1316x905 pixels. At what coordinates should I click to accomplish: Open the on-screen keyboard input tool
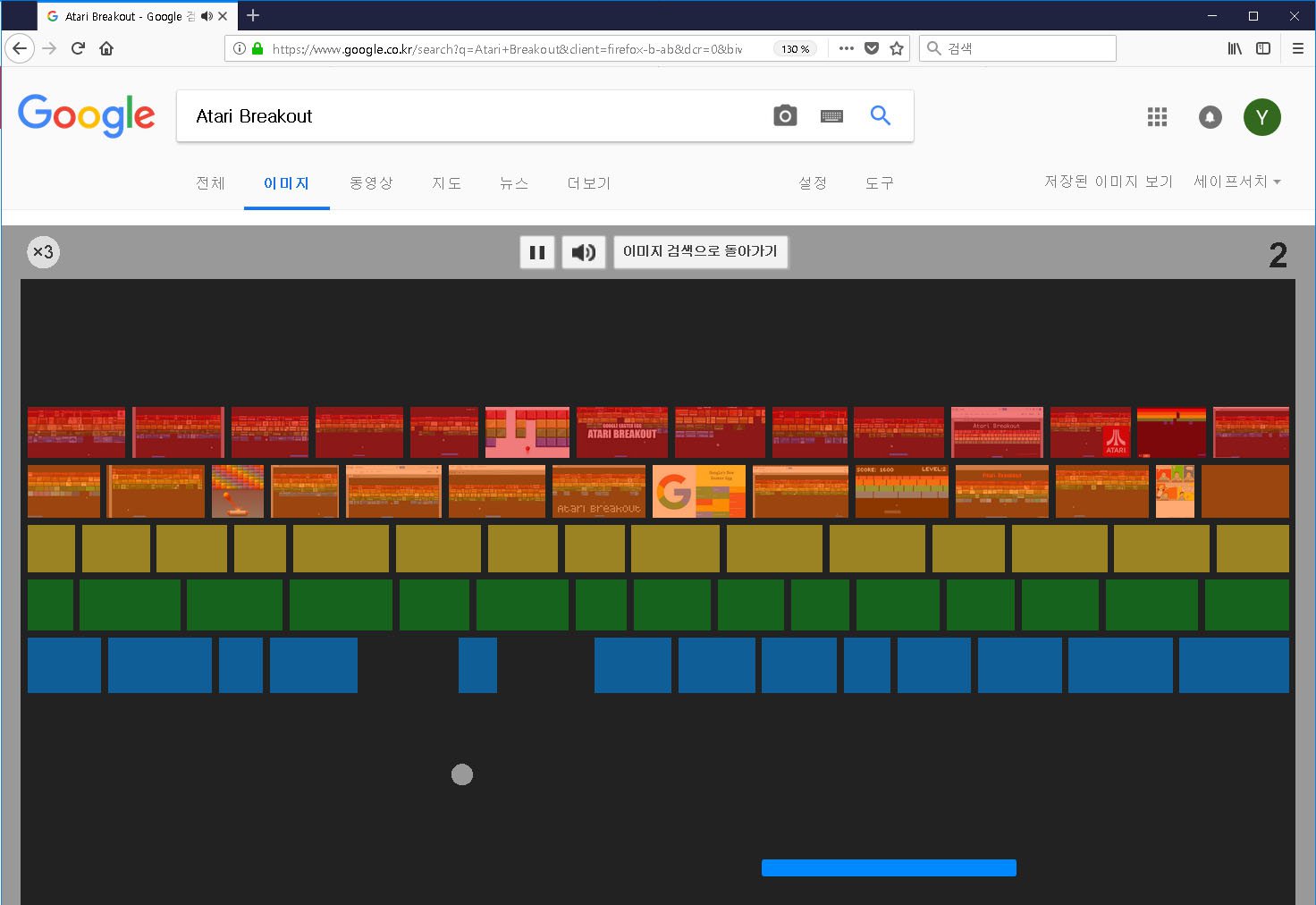pyautogui.click(x=831, y=116)
